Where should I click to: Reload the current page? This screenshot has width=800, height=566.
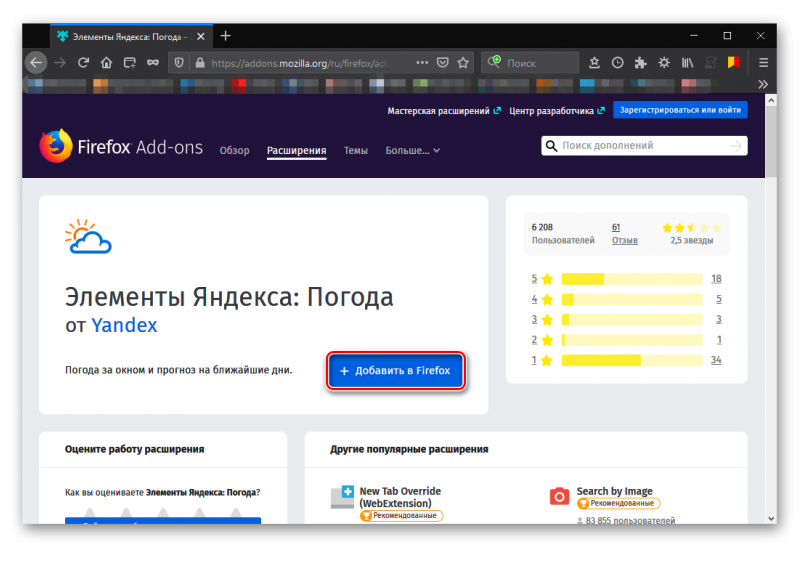(x=83, y=63)
